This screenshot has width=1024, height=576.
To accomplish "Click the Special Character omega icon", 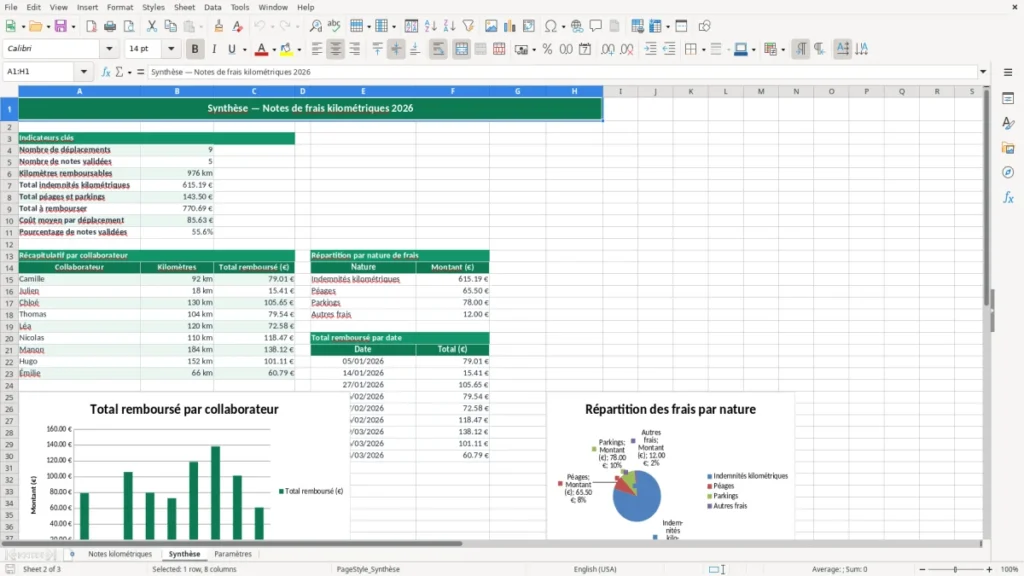I will coord(551,26).
